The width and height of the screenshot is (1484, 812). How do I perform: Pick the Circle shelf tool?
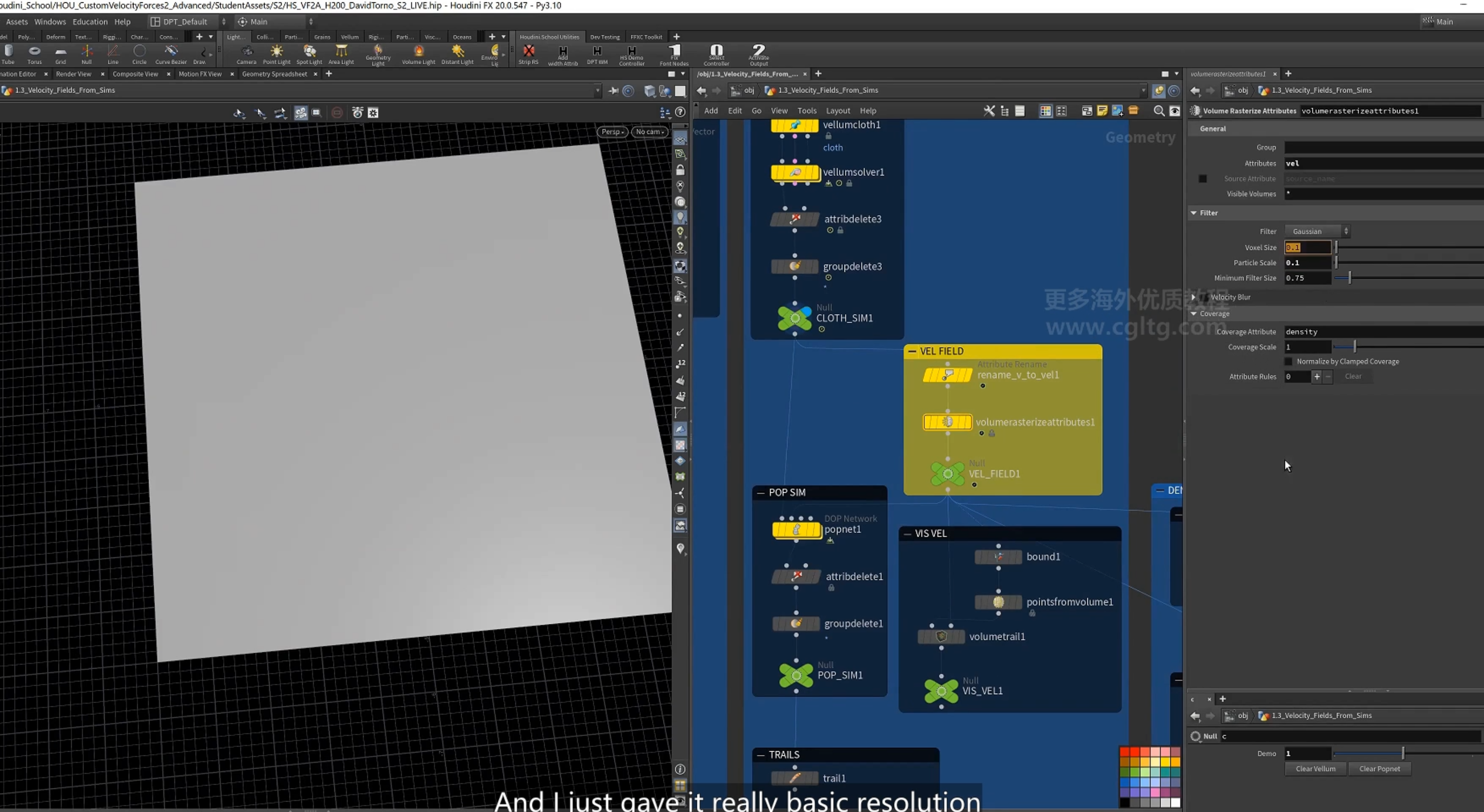click(x=140, y=54)
